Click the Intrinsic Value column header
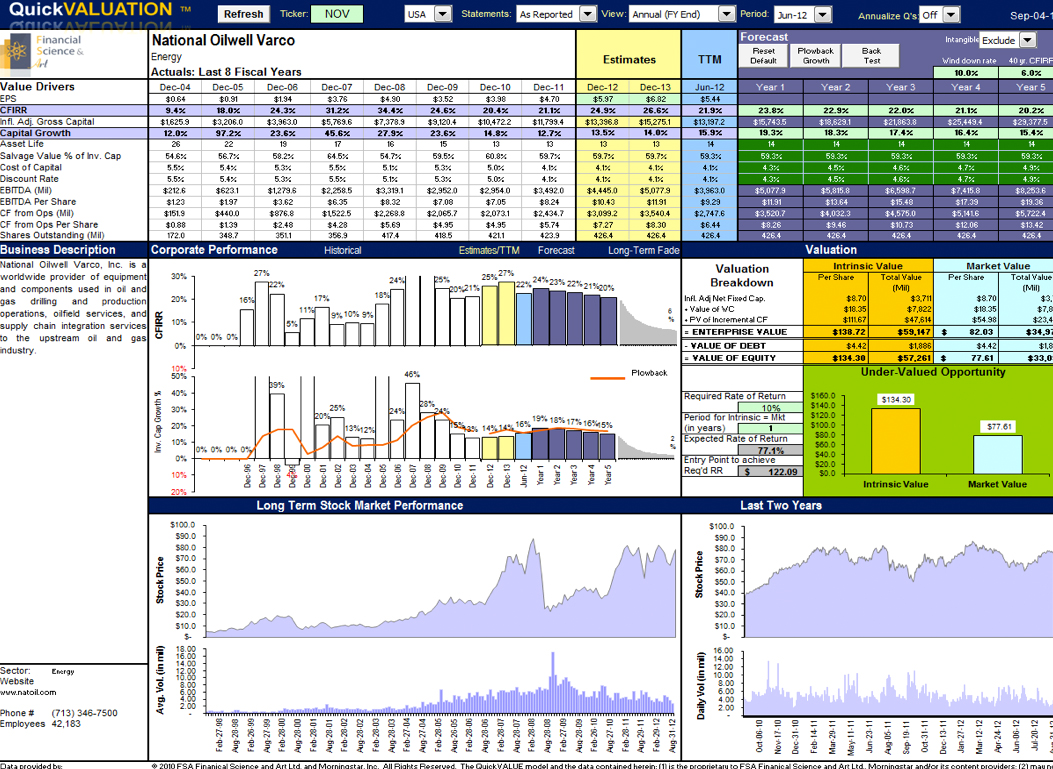This screenshot has height=769, width=1053. [x=868, y=266]
